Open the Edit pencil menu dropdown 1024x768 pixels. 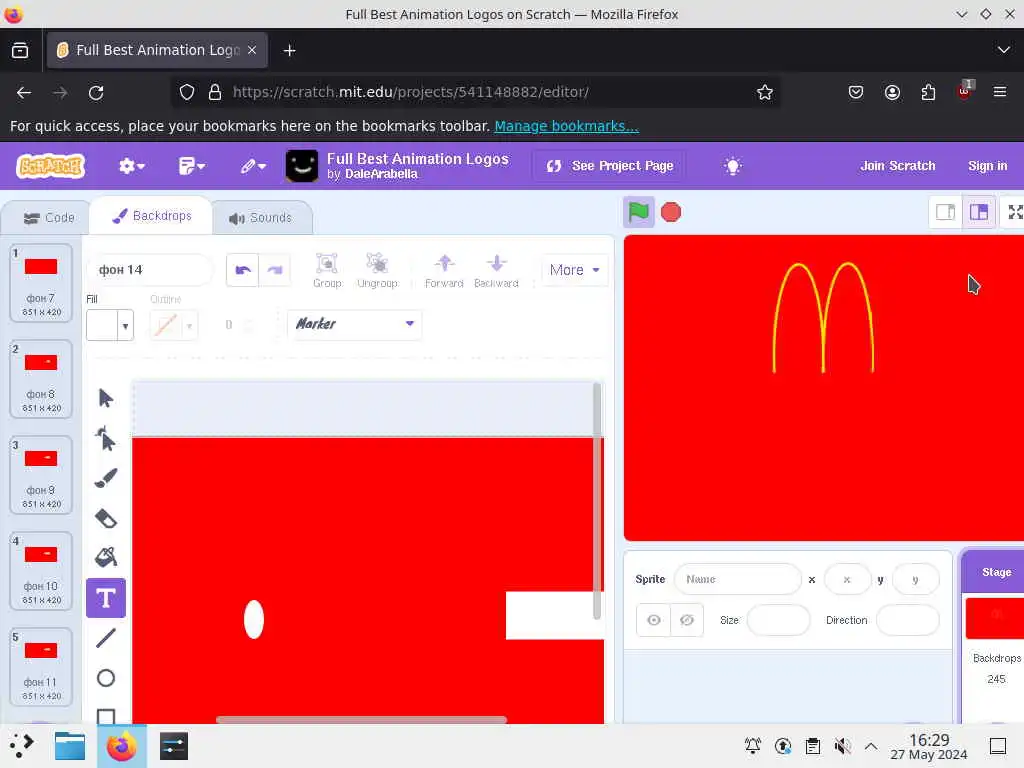[253, 166]
